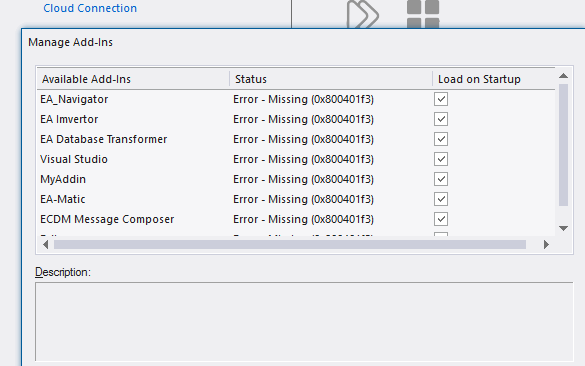Toggle Visual Studio Load on Startup checkbox
585x366 pixels.
click(441, 159)
